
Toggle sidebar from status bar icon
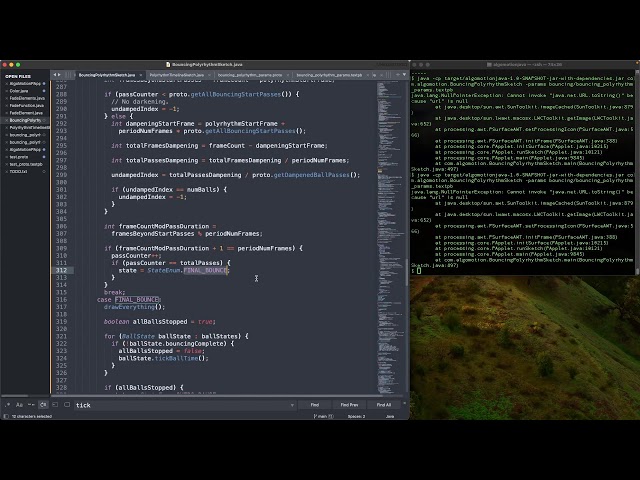tap(6, 416)
